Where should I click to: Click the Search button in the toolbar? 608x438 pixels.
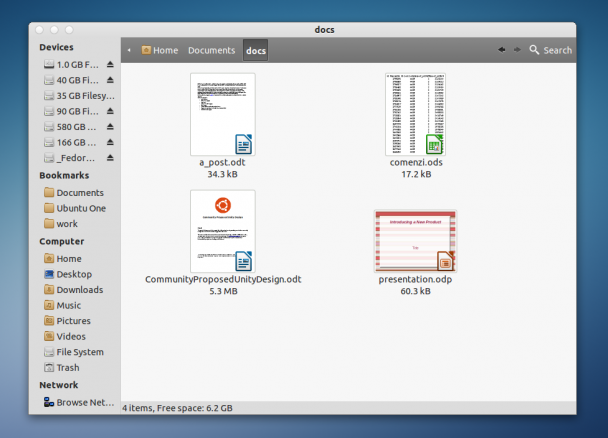551,50
